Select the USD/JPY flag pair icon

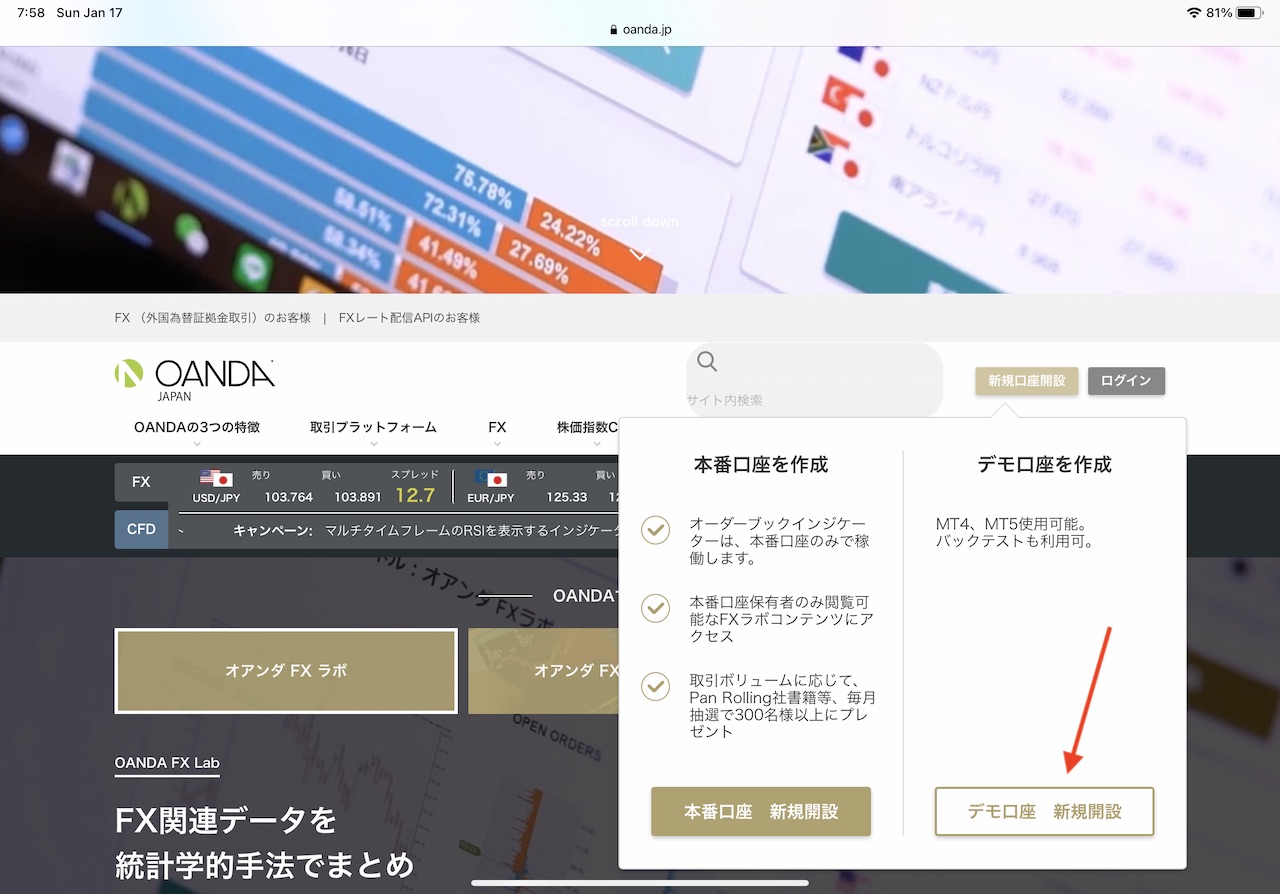[213, 479]
